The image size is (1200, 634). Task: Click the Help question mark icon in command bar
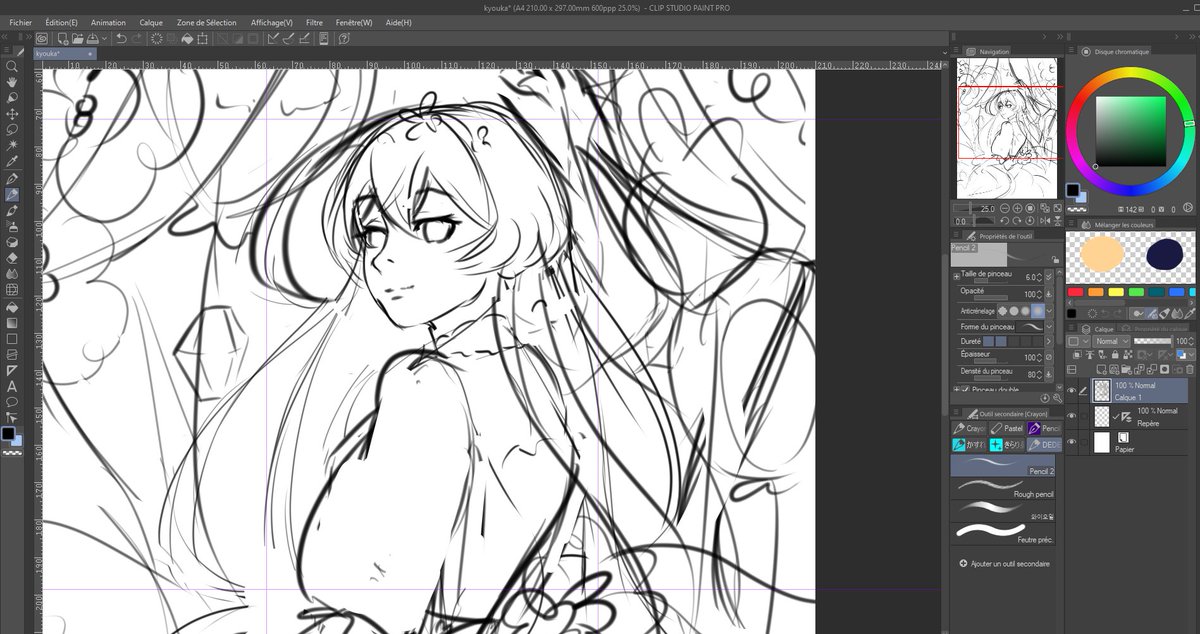pos(343,39)
